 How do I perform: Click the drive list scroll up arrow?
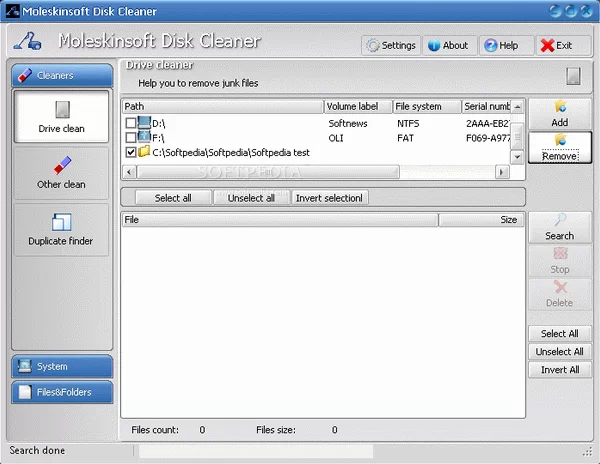click(517, 107)
